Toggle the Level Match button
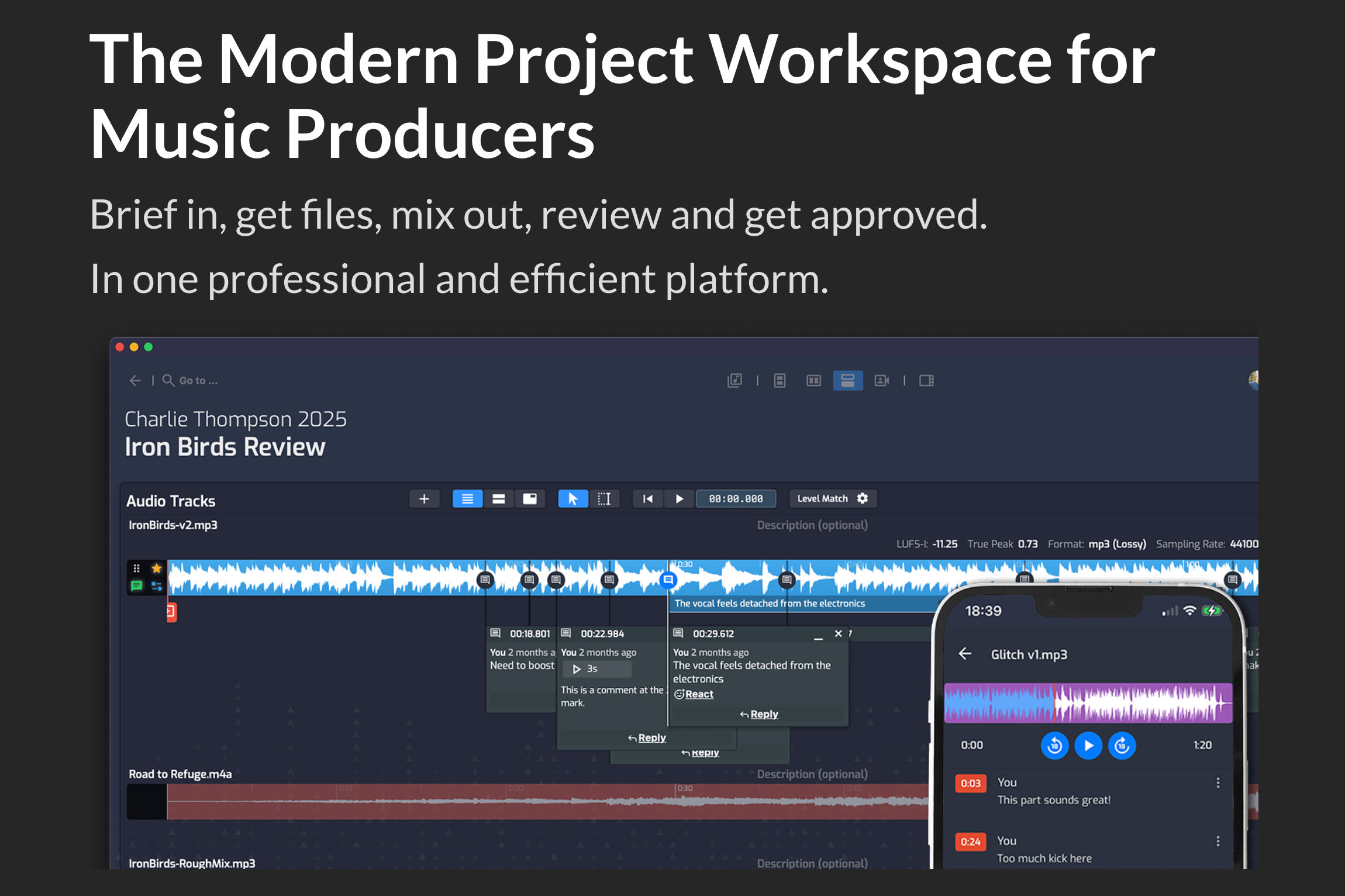1345x896 pixels. tap(822, 499)
